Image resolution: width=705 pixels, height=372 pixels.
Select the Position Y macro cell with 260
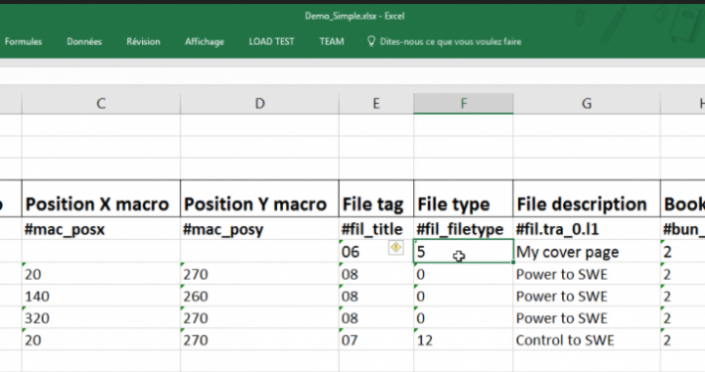click(x=259, y=296)
